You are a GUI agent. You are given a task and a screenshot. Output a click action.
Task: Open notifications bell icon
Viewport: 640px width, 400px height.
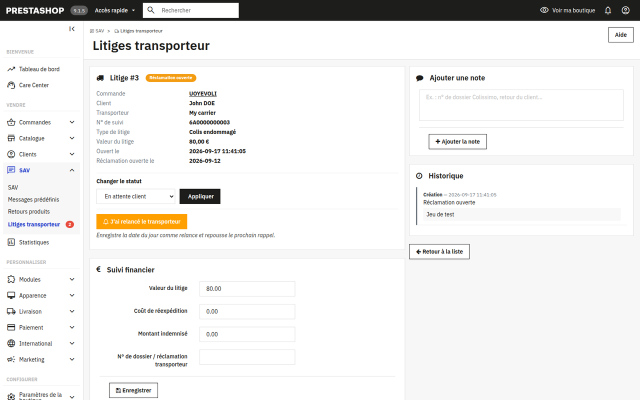[x=608, y=10]
